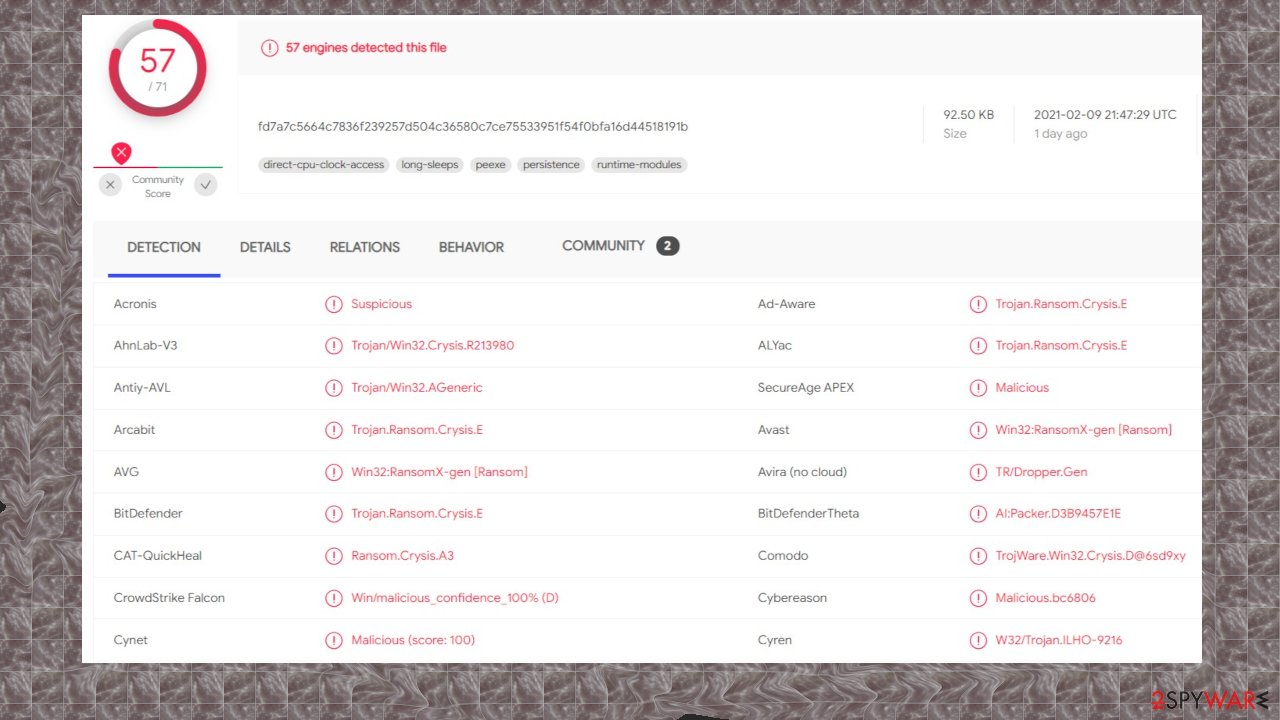This screenshot has height=720, width=1280.
Task: Select the runtime-modules tag
Action: (639, 165)
